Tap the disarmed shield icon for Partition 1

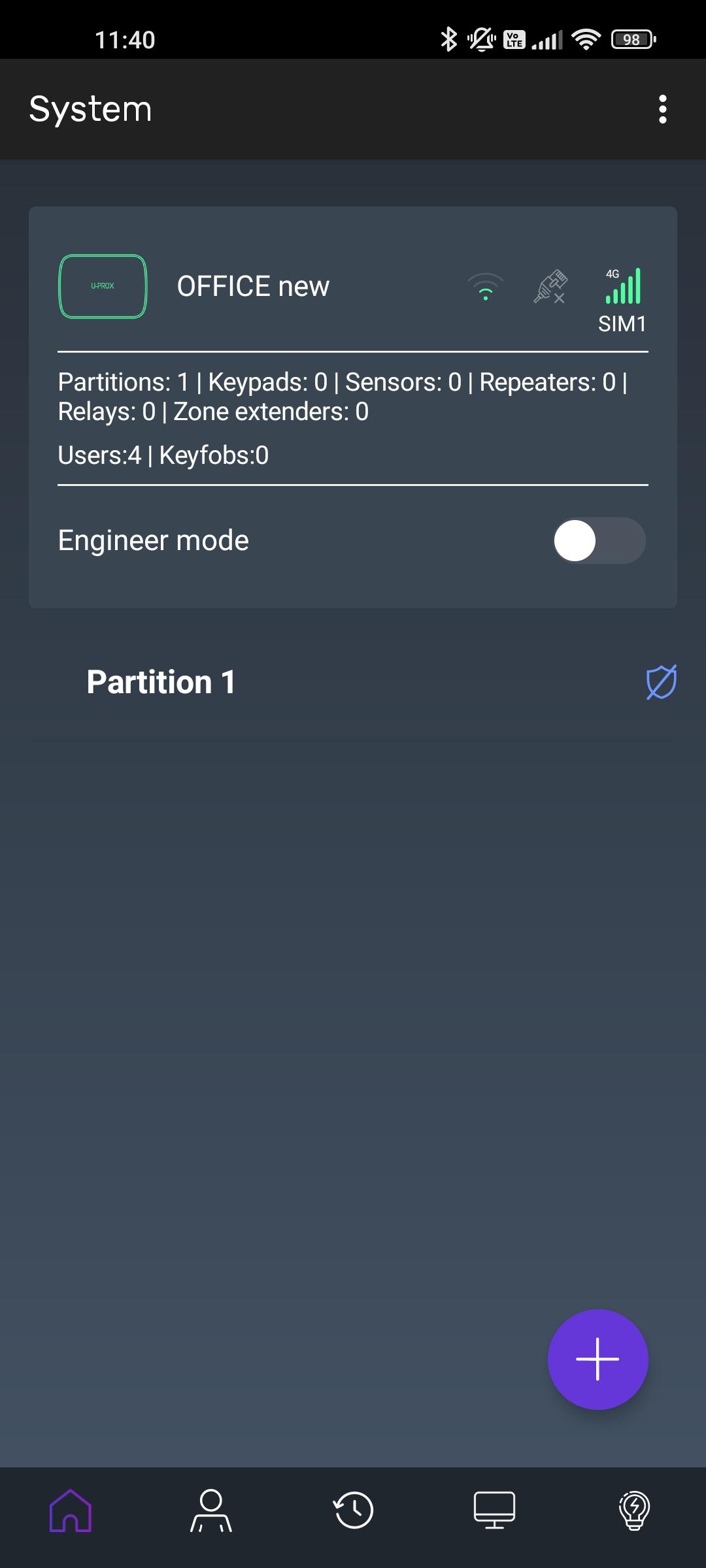[661, 682]
